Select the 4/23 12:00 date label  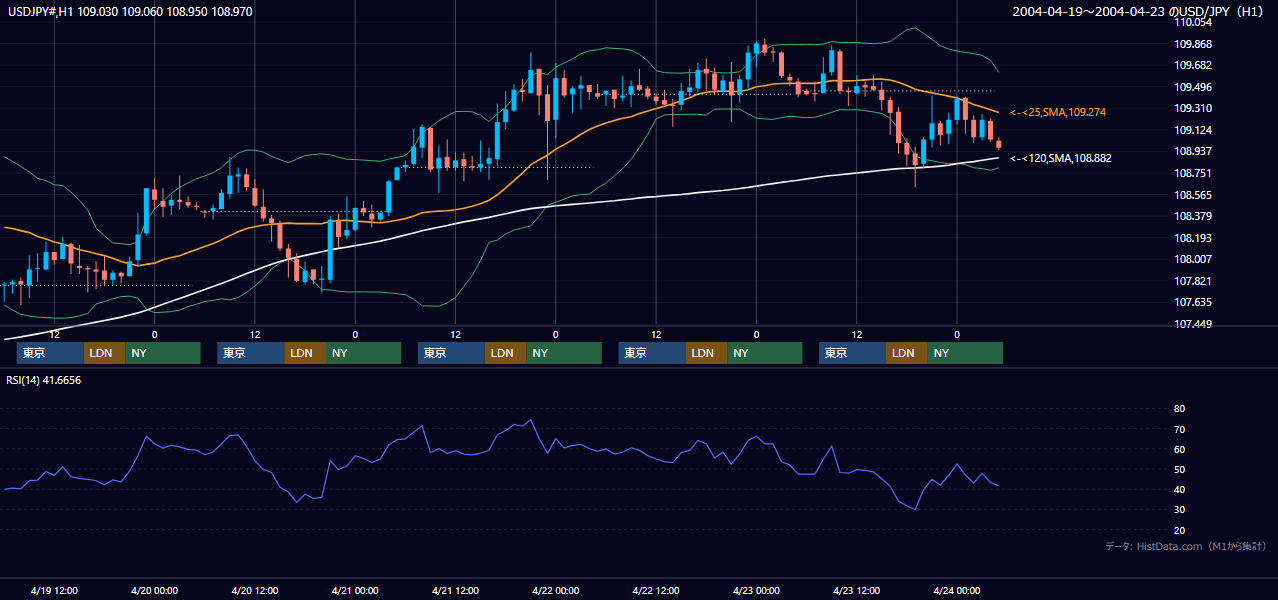[856, 590]
